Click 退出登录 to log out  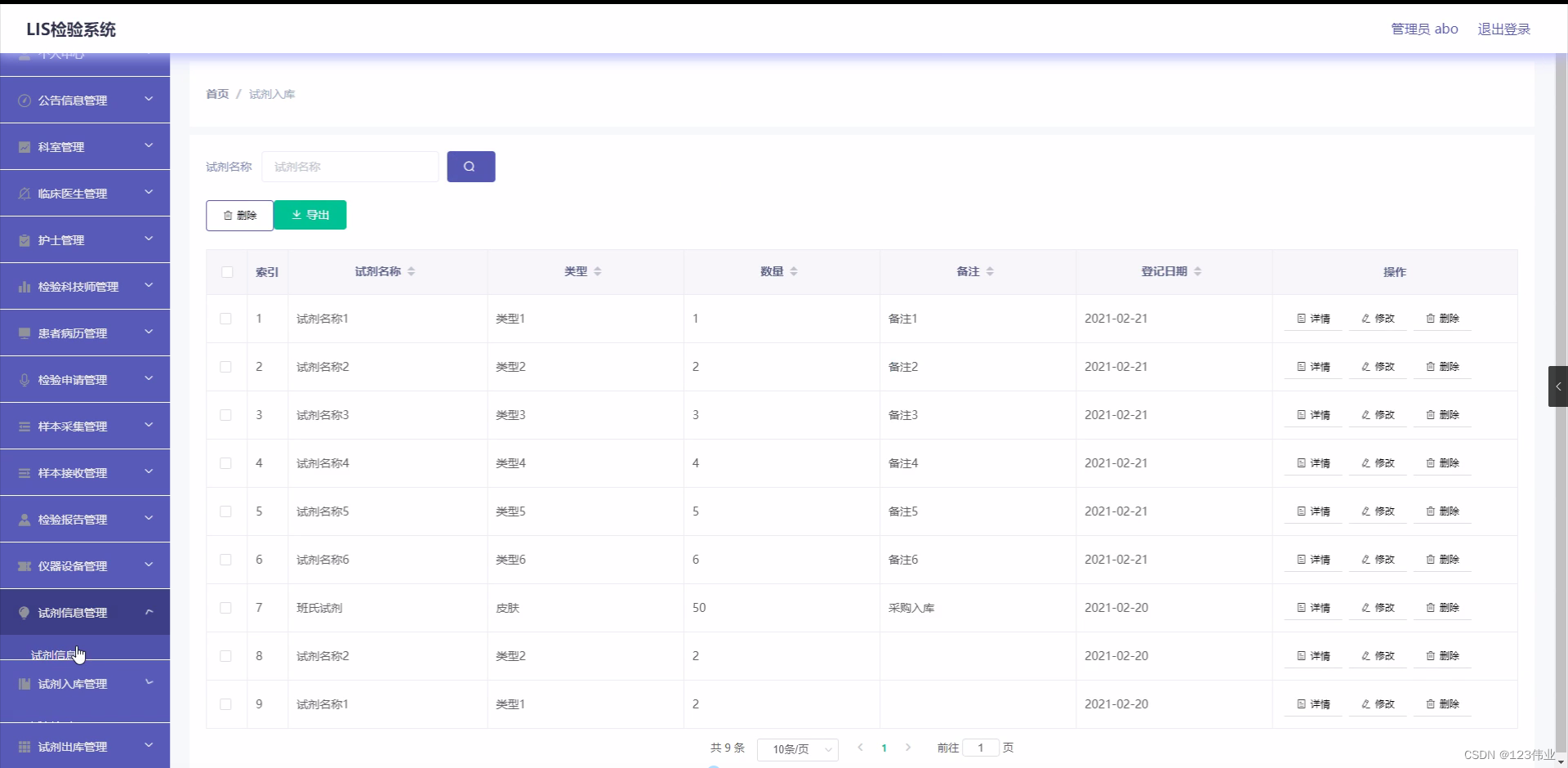click(x=1504, y=29)
